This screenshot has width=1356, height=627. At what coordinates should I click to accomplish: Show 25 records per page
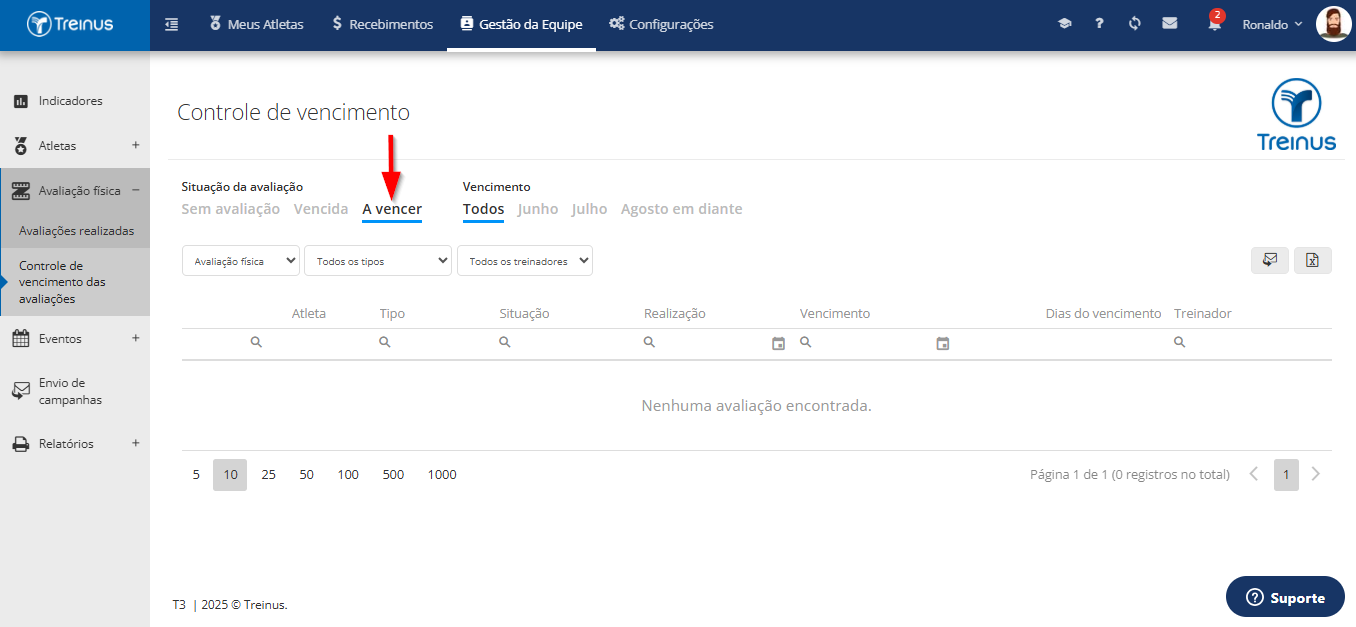(268, 475)
